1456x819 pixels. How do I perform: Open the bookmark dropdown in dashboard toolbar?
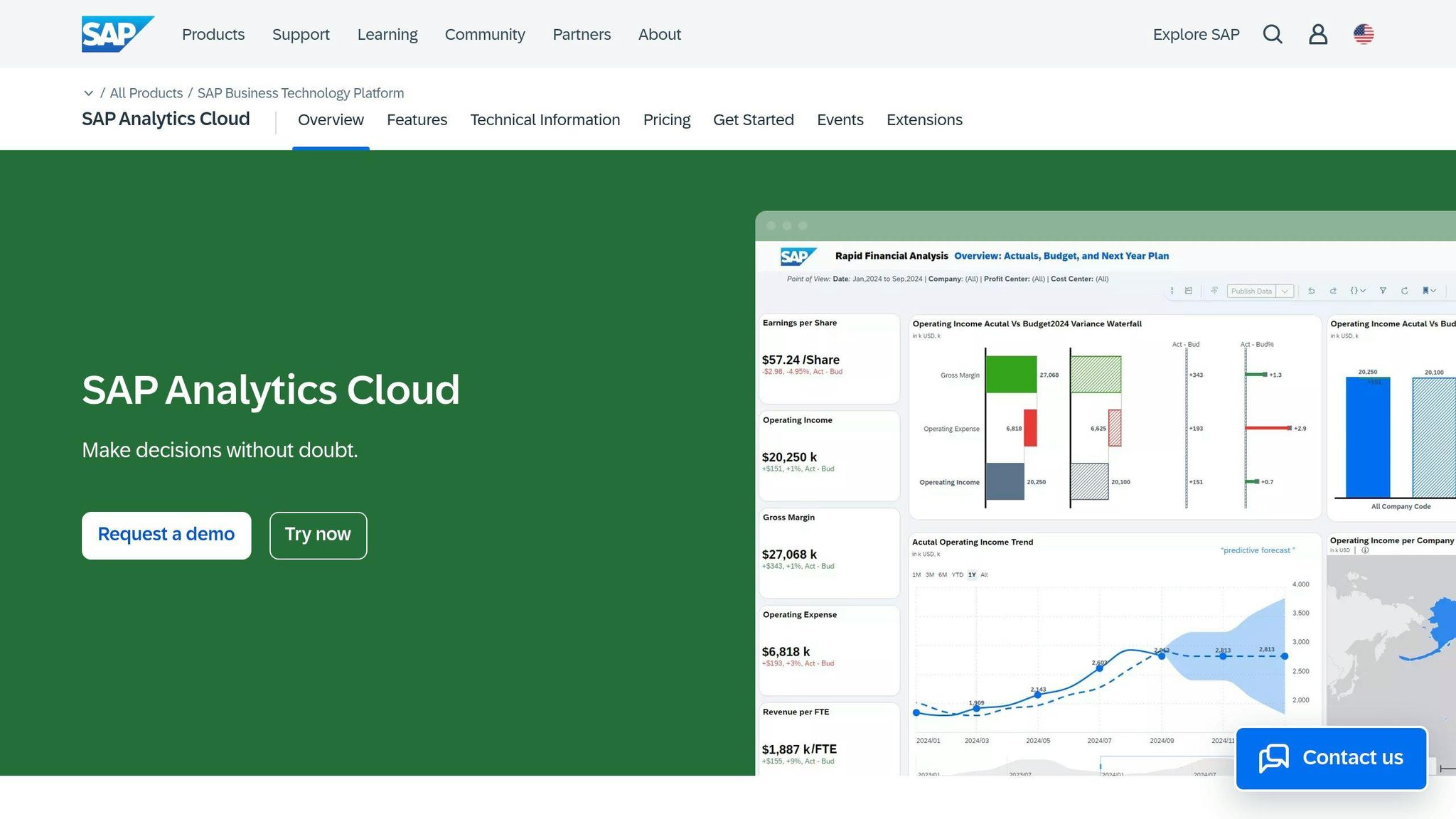pyautogui.click(x=1429, y=291)
